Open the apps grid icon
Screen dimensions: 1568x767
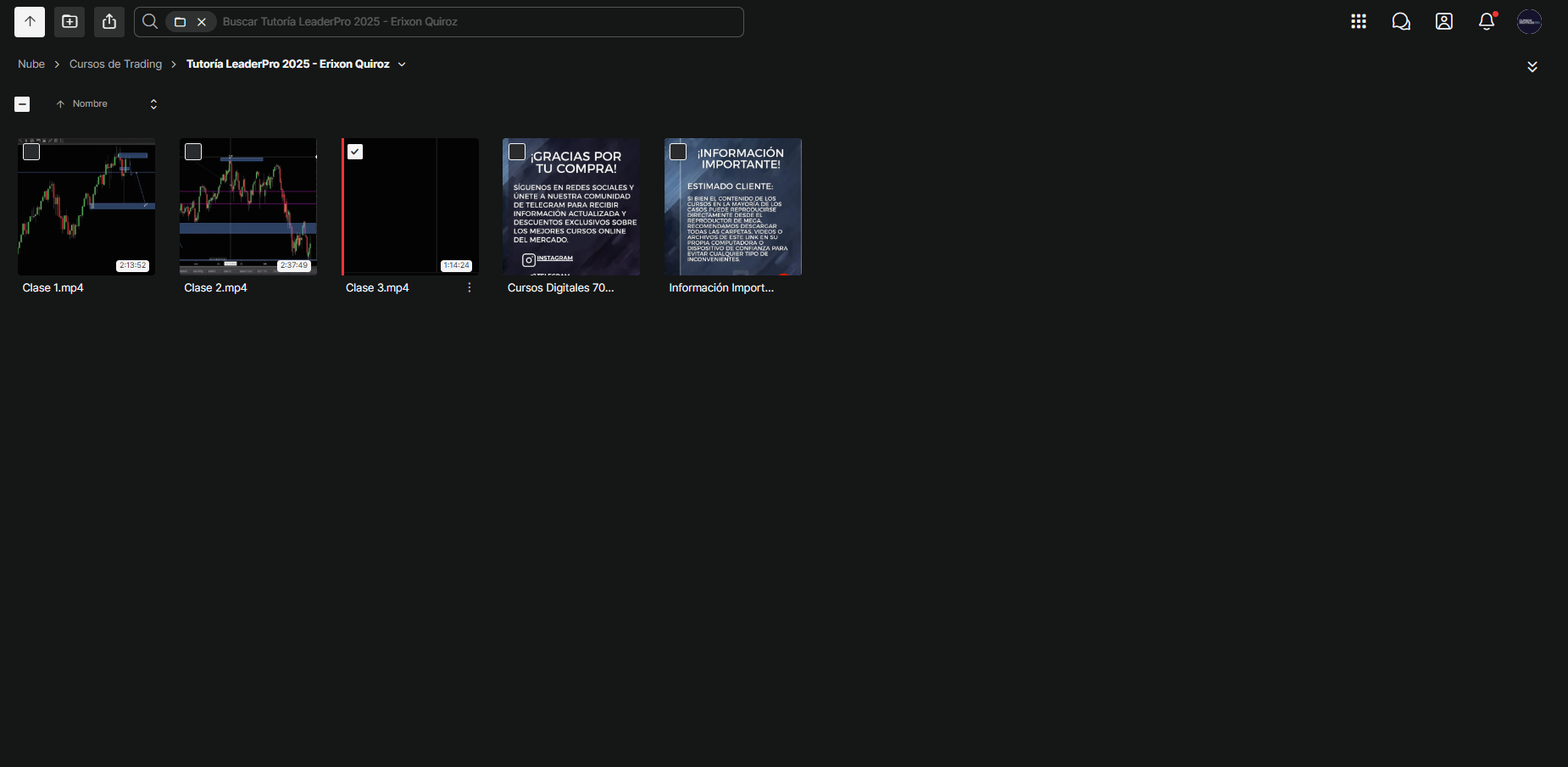point(1359,22)
